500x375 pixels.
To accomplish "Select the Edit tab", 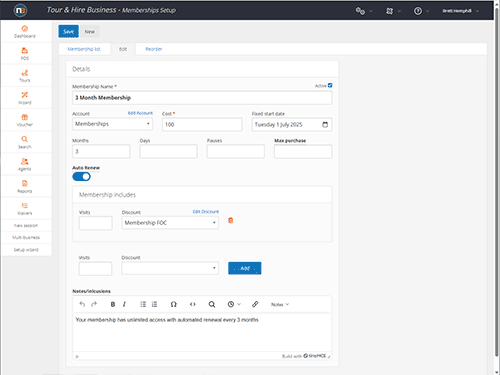I will coord(123,49).
